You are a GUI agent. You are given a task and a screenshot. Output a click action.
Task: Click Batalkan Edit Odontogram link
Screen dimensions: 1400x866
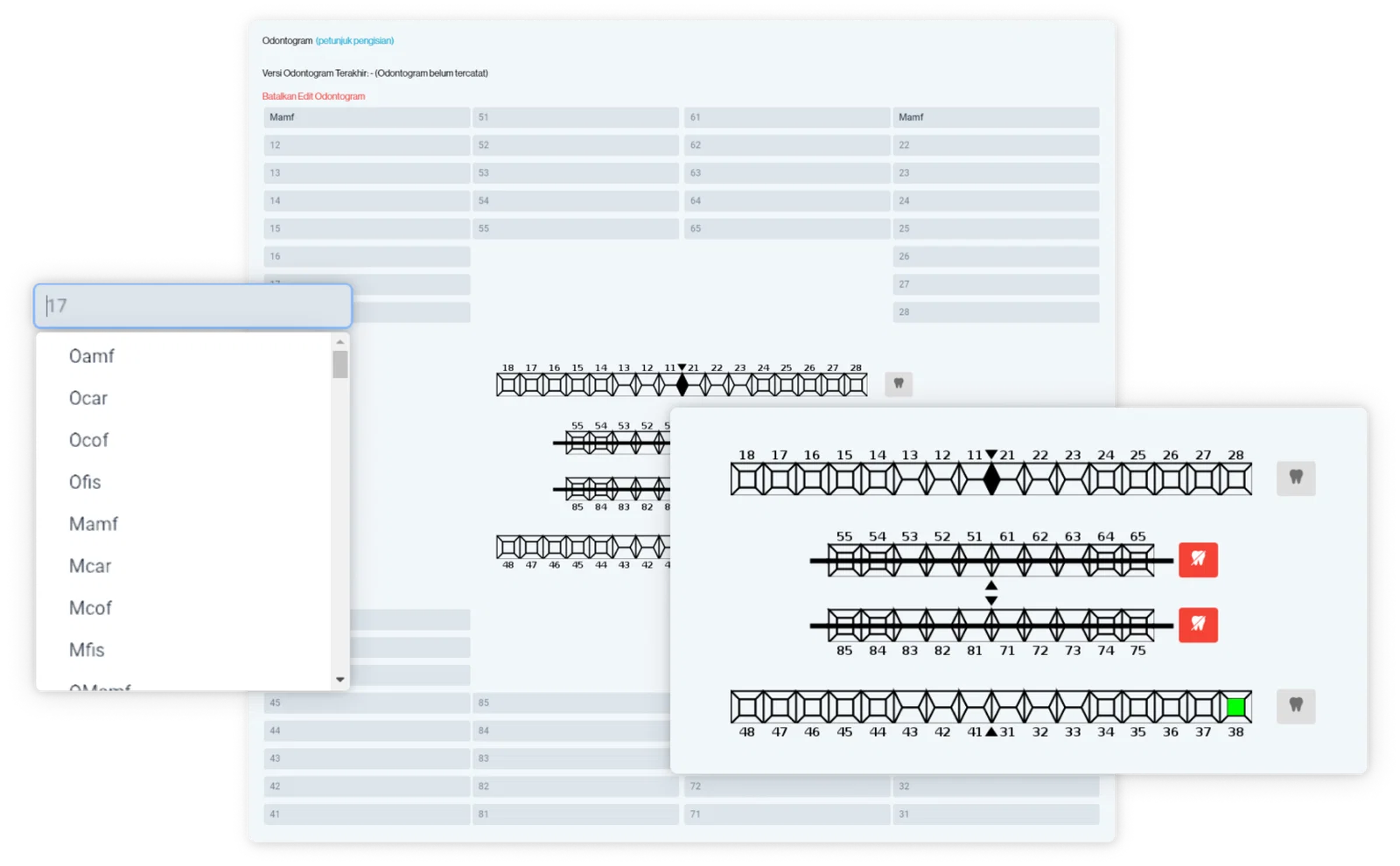click(x=313, y=96)
